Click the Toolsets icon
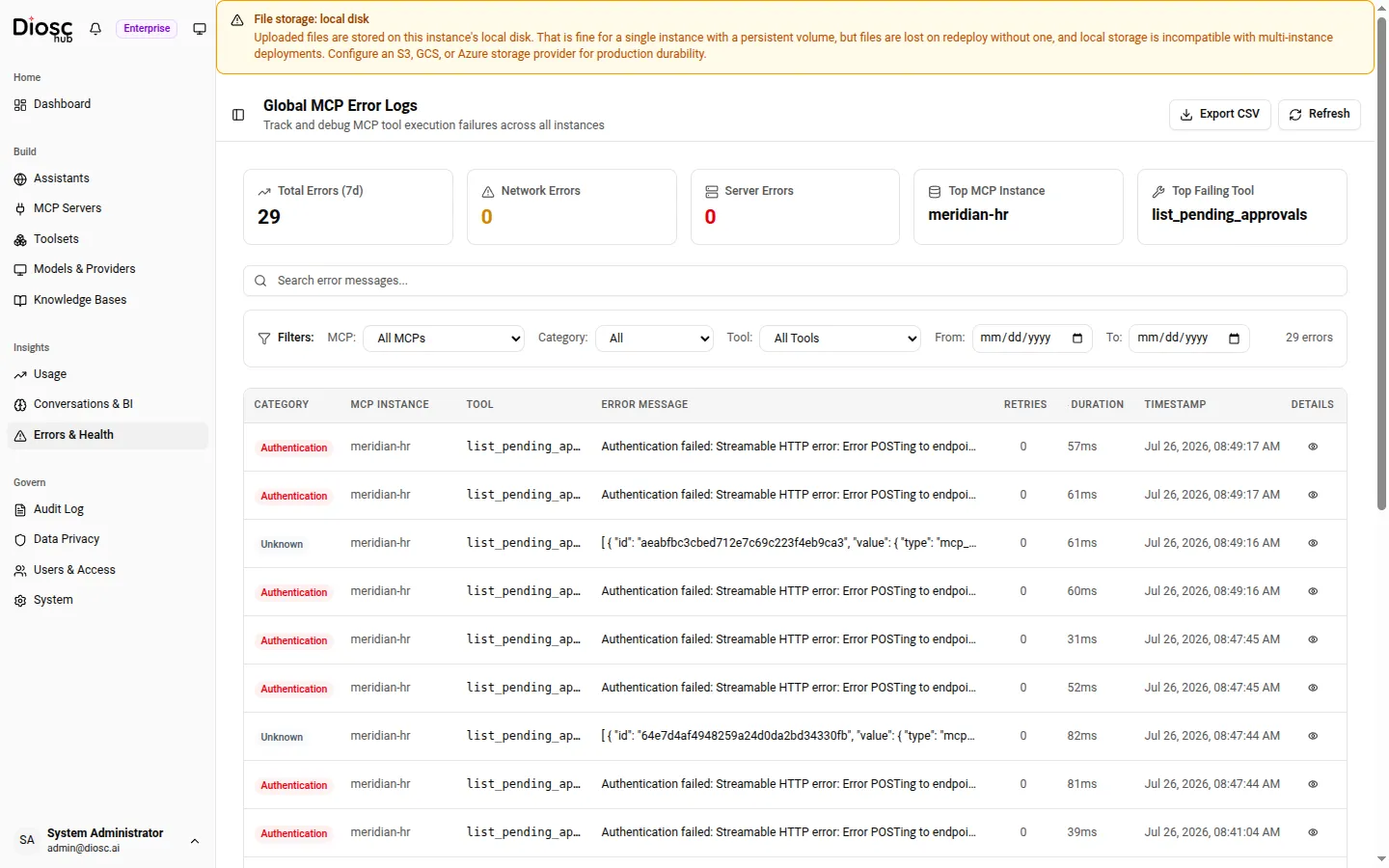The image size is (1389, 868). (x=20, y=239)
